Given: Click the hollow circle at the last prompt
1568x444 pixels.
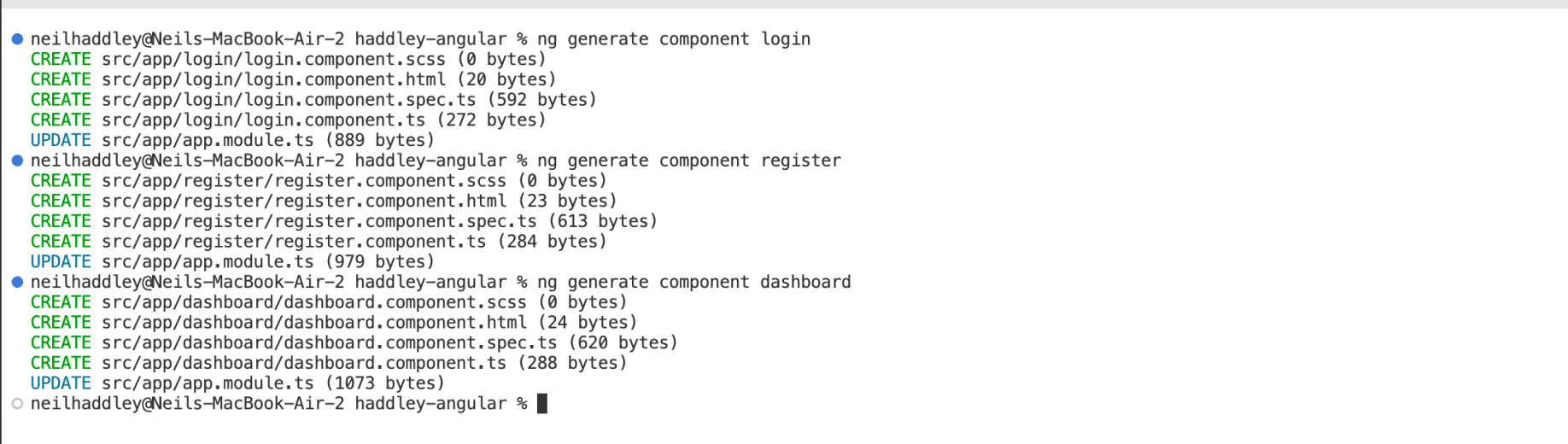Looking at the screenshot, I should [x=17, y=404].
